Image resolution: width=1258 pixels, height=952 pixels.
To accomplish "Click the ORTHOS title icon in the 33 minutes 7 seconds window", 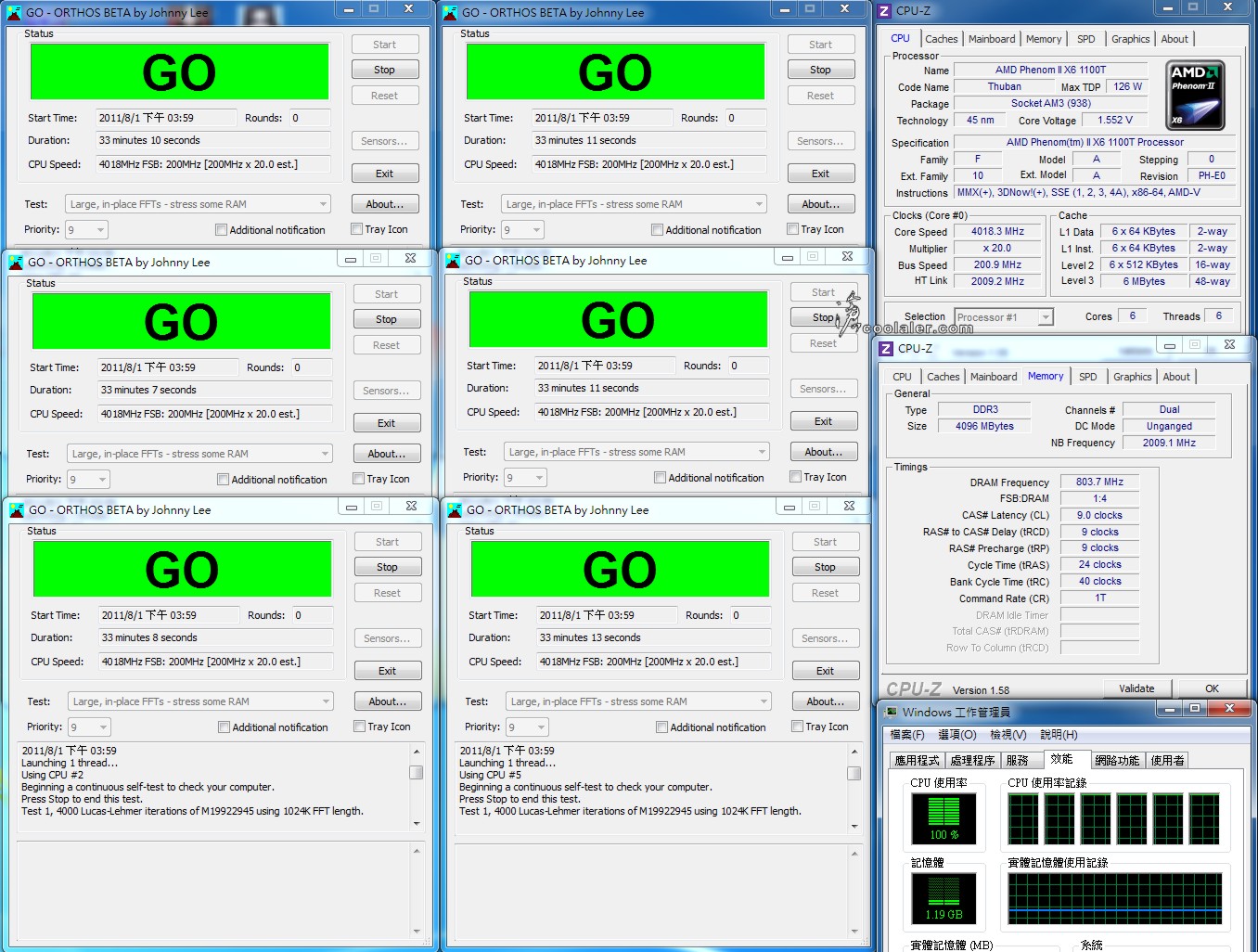I will tap(16, 263).
